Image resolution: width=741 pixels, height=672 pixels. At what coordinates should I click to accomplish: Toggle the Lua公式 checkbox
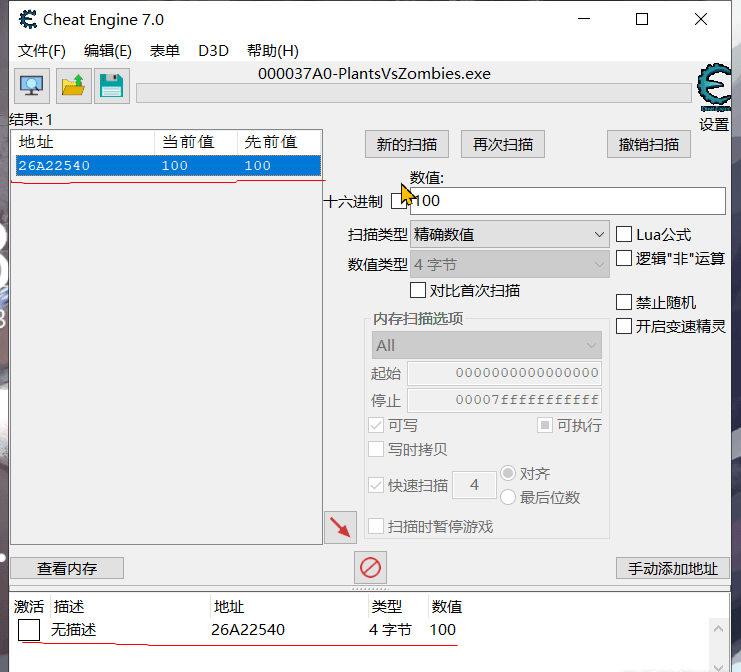(x=624, y=234)
